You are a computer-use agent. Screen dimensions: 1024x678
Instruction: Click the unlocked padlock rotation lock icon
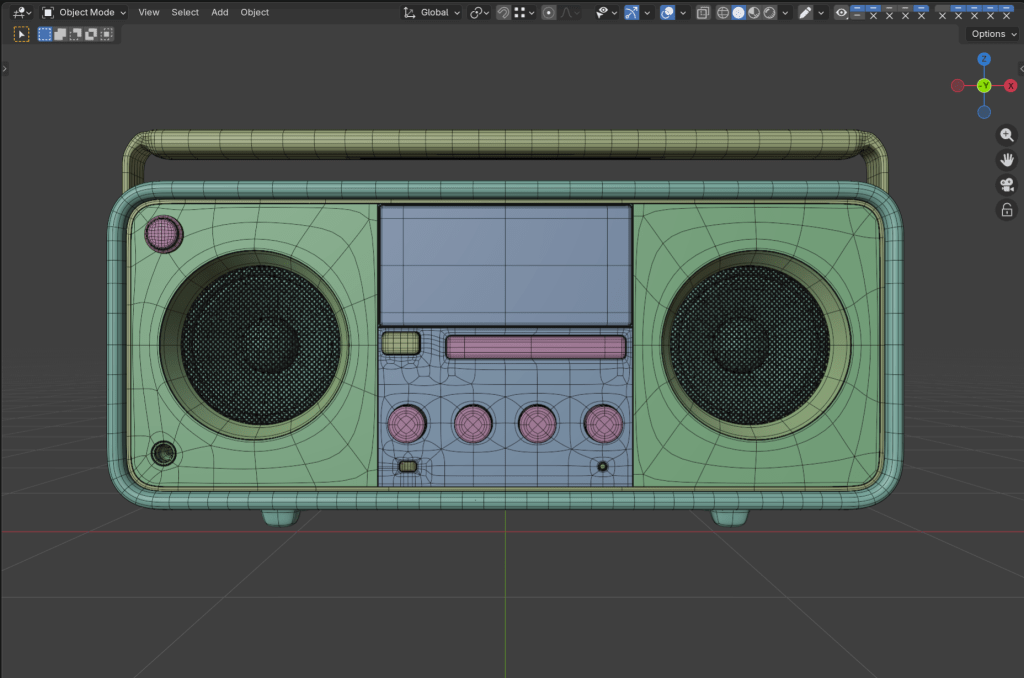1007,210
